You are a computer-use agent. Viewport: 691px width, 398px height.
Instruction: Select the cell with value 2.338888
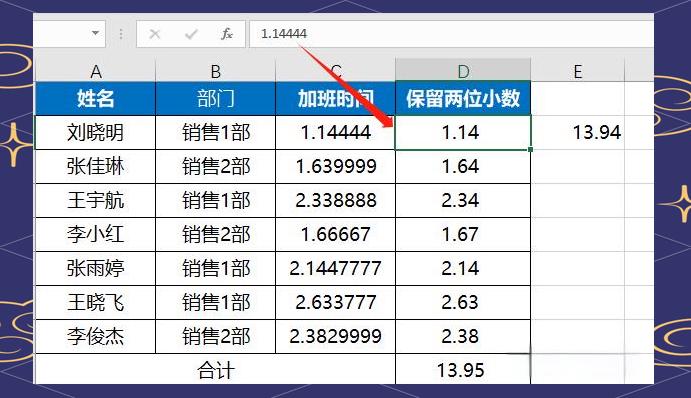click(335, 201)
